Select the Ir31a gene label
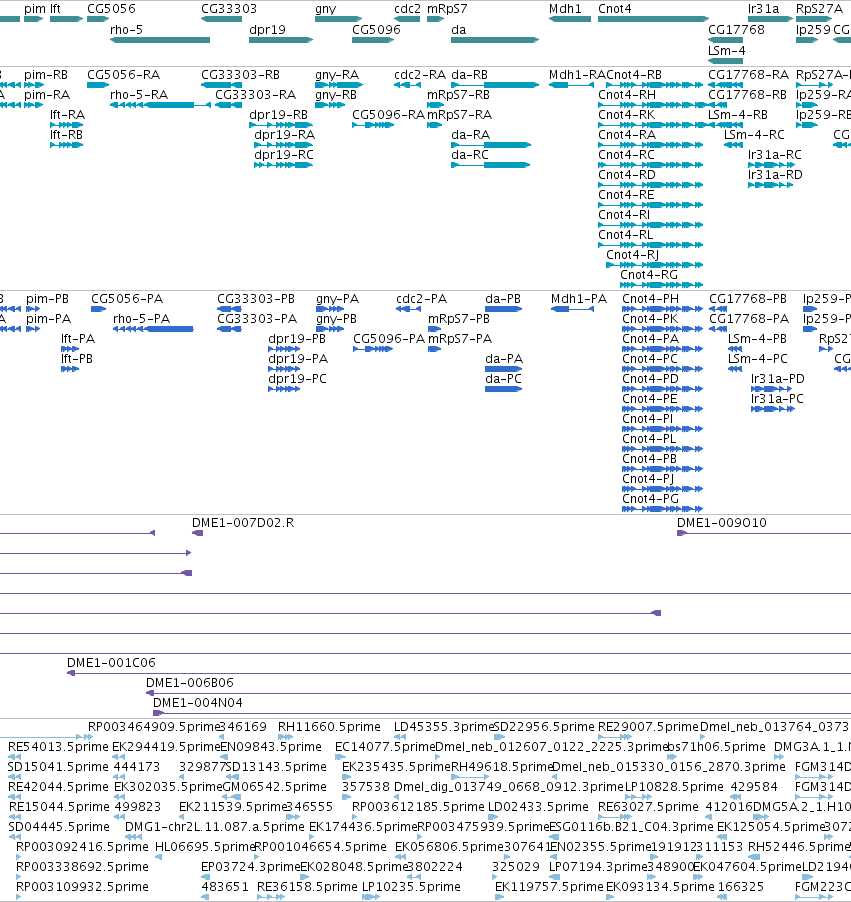The image size is (851, 902). click(x=763, y=9)
